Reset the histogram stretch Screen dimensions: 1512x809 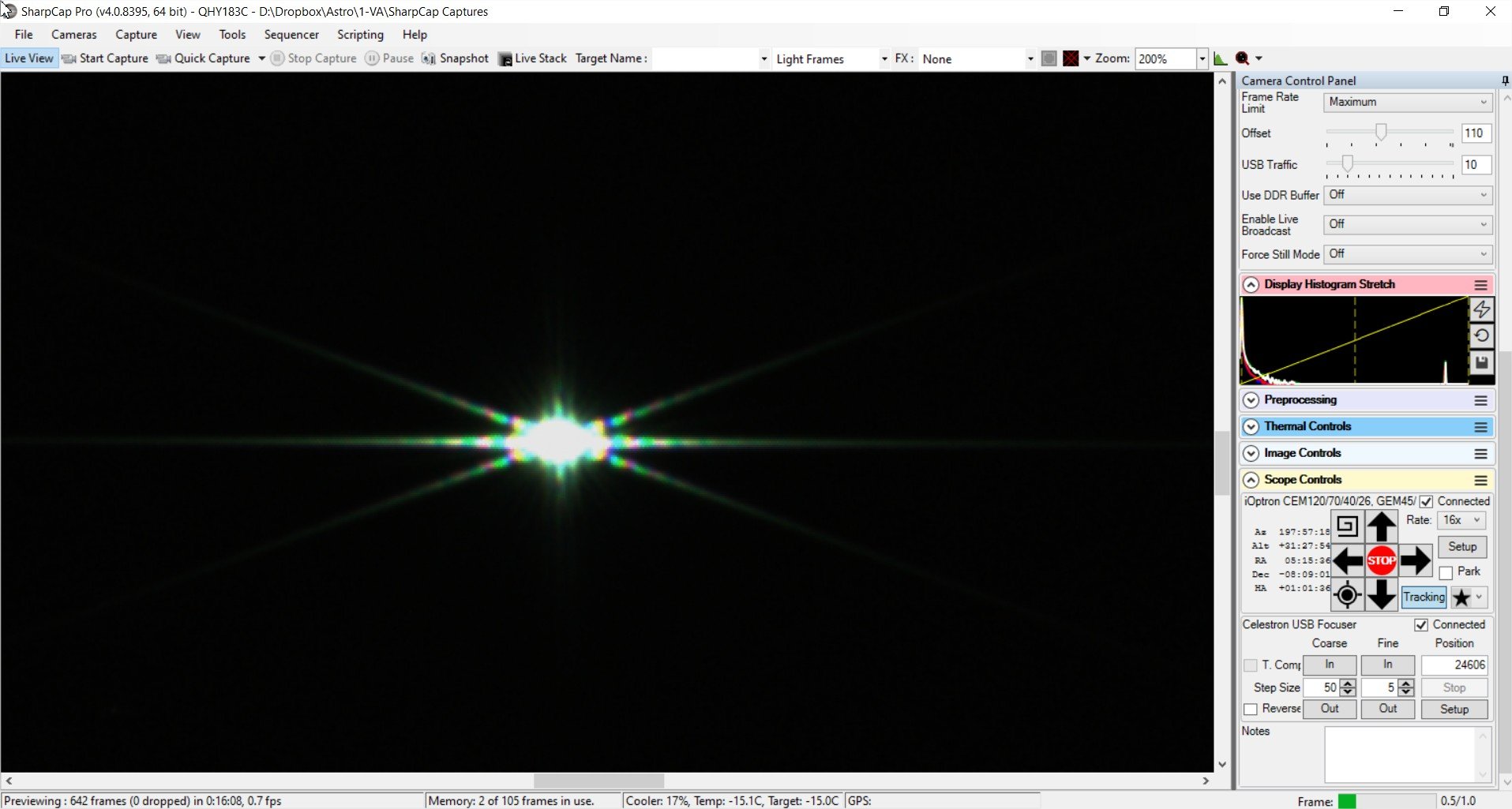[1481, 336]
